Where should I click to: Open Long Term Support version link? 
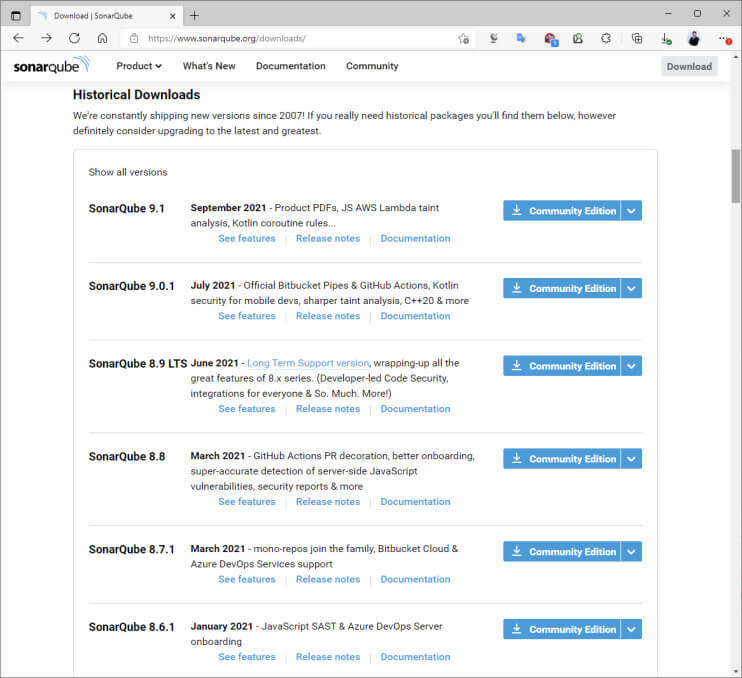tap(308, 363)
